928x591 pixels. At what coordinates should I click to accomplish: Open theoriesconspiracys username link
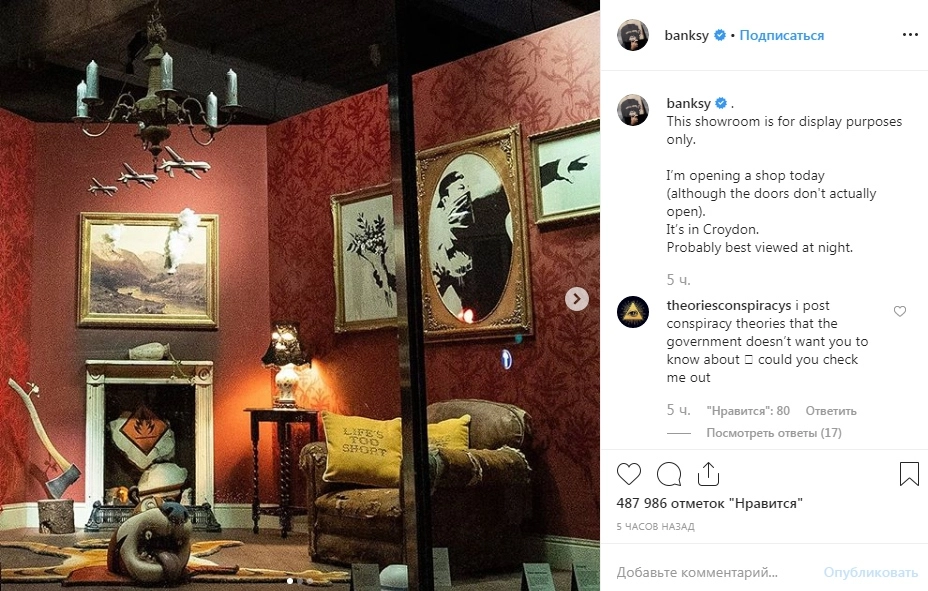pos(729,305)
